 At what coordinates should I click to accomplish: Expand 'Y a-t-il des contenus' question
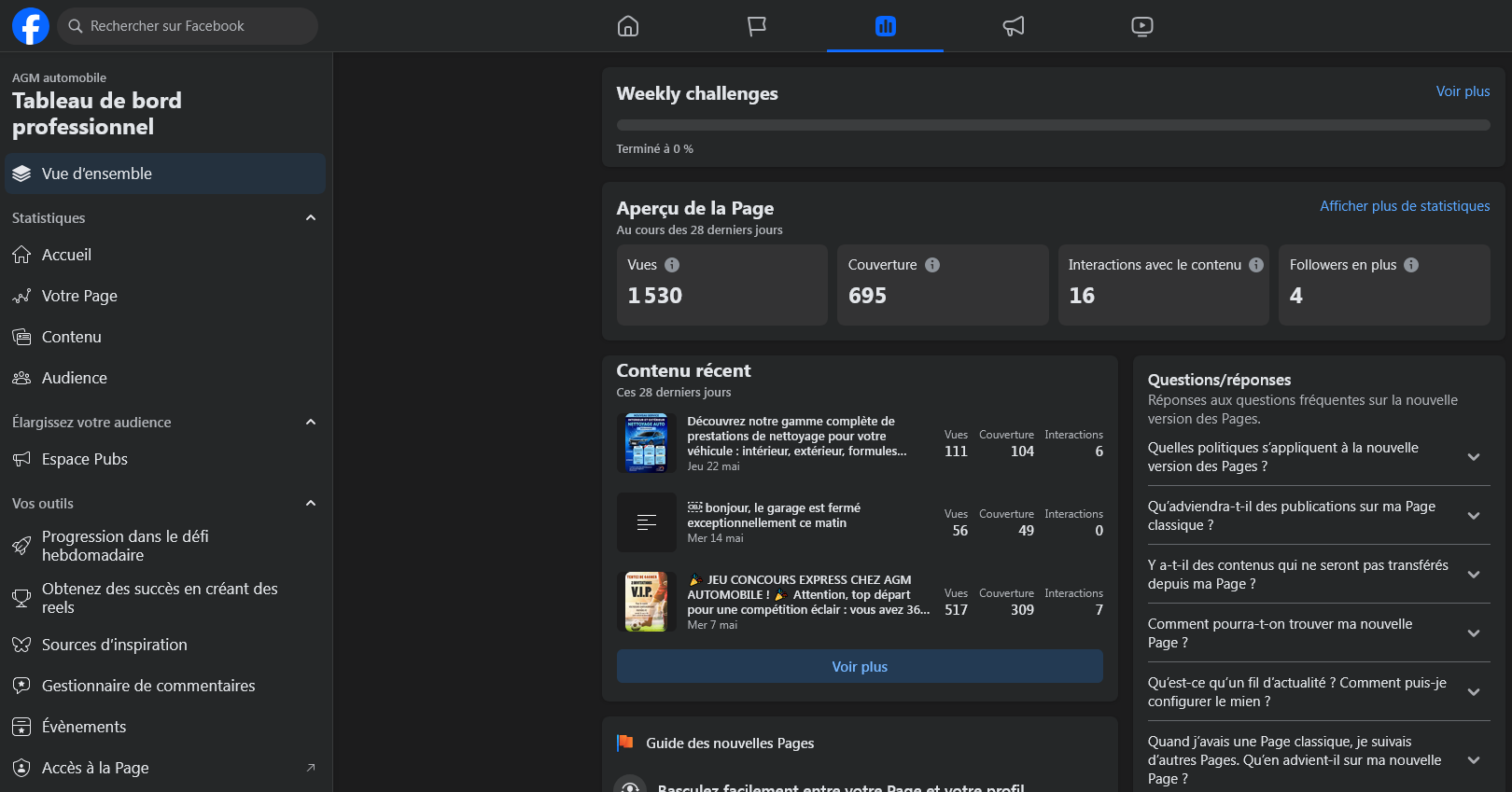click(x=1474, y=575)
